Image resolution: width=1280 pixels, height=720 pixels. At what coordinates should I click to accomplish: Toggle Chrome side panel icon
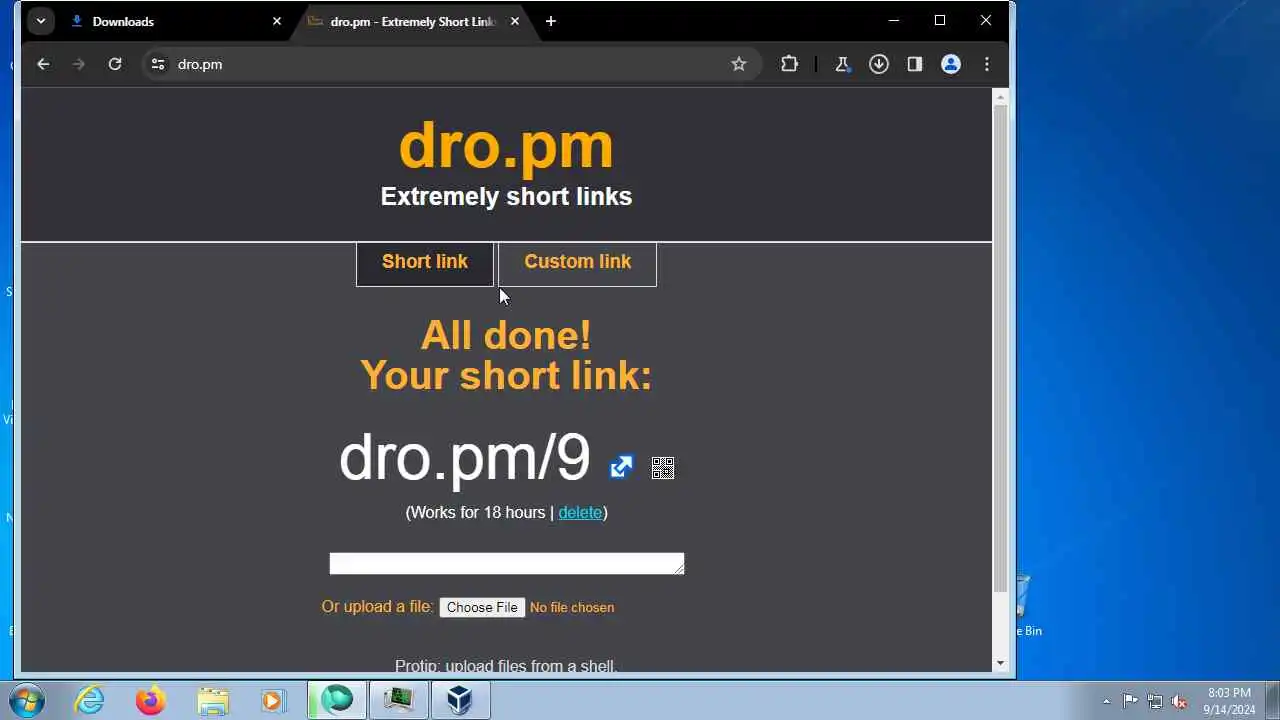pyautogui.click(x=914, y=64)
